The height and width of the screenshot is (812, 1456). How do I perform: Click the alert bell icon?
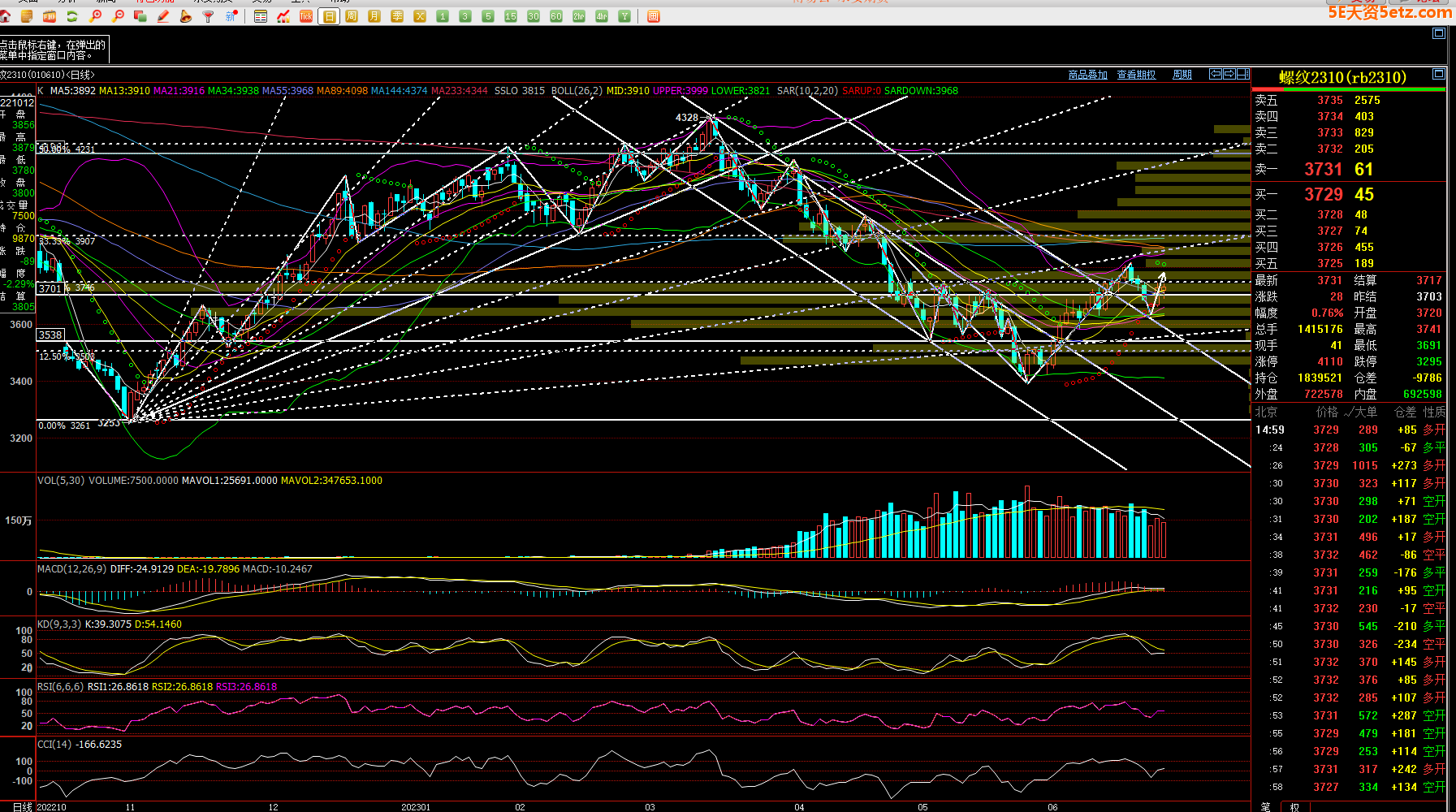(186, 16)
